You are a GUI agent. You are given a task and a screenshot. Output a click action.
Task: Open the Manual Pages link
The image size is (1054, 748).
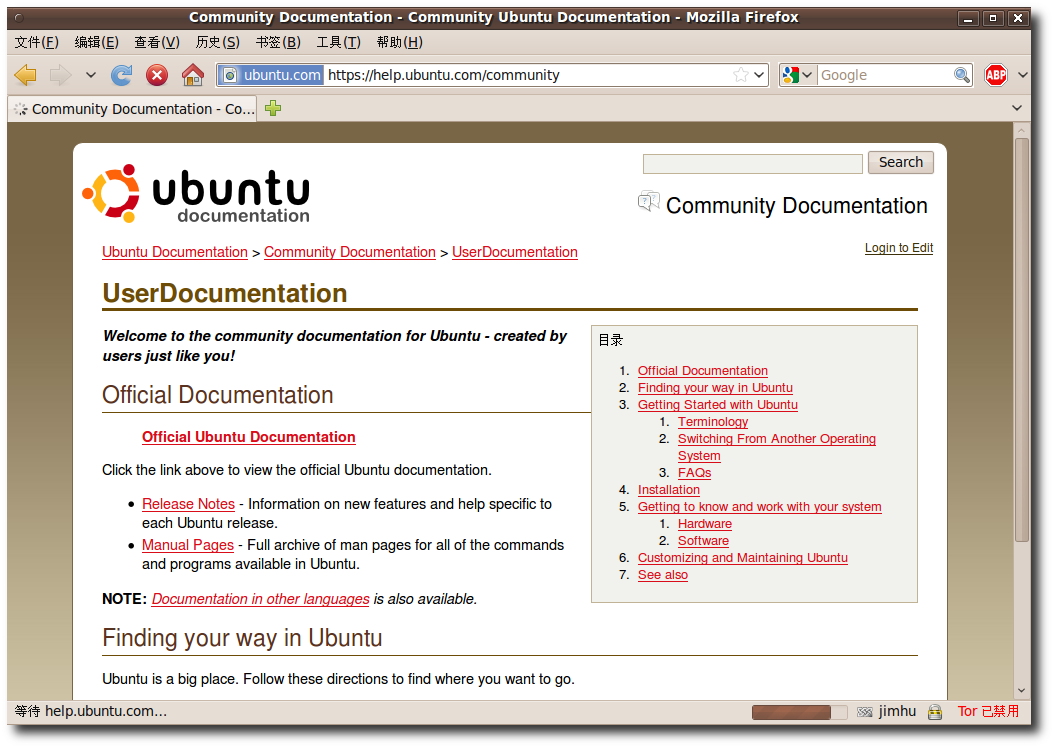(x=188, y=545)
